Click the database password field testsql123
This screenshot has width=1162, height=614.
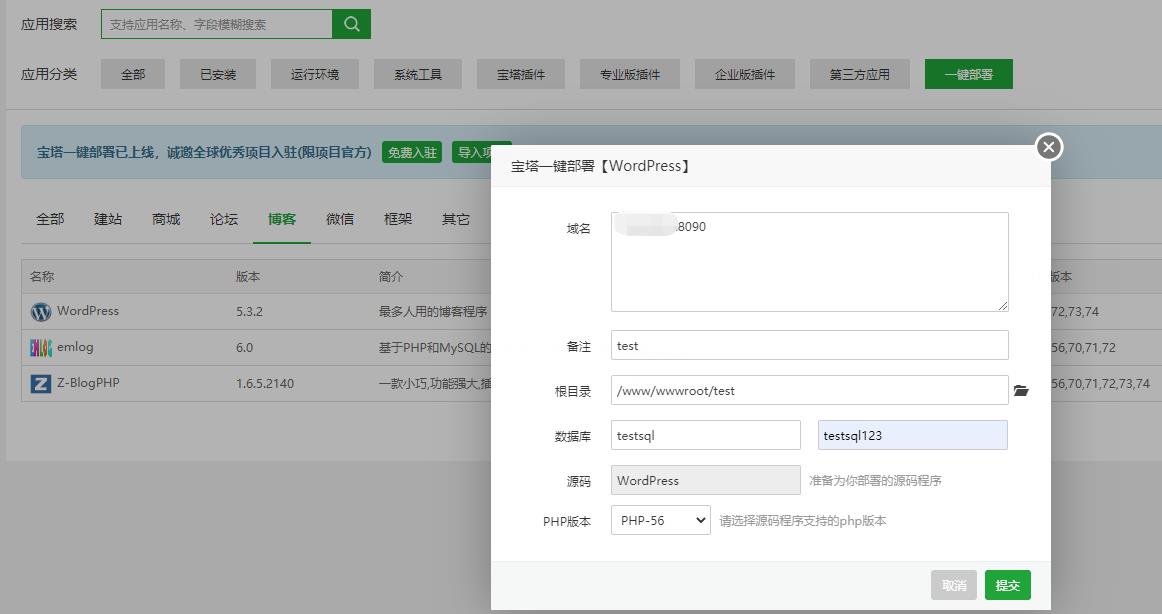pyautogui.click(x=913, y=435)
